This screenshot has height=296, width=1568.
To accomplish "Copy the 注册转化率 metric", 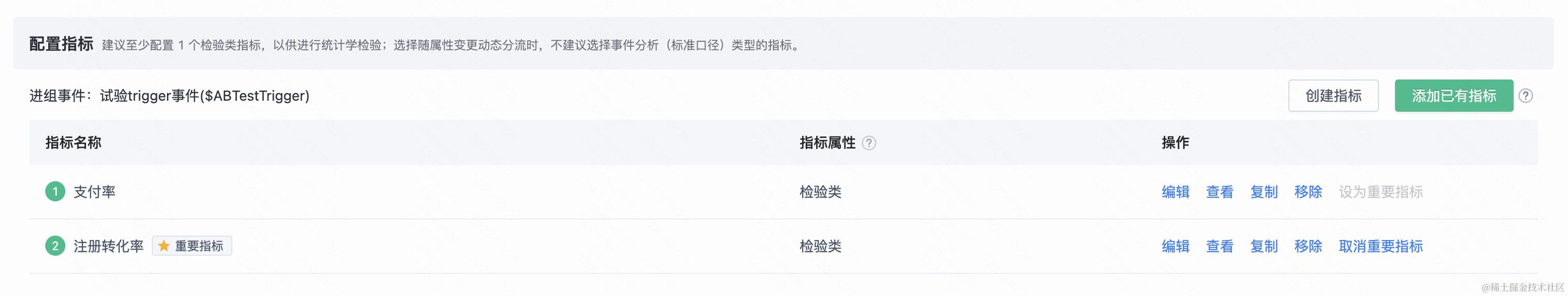I will [x=1264, y=246].
